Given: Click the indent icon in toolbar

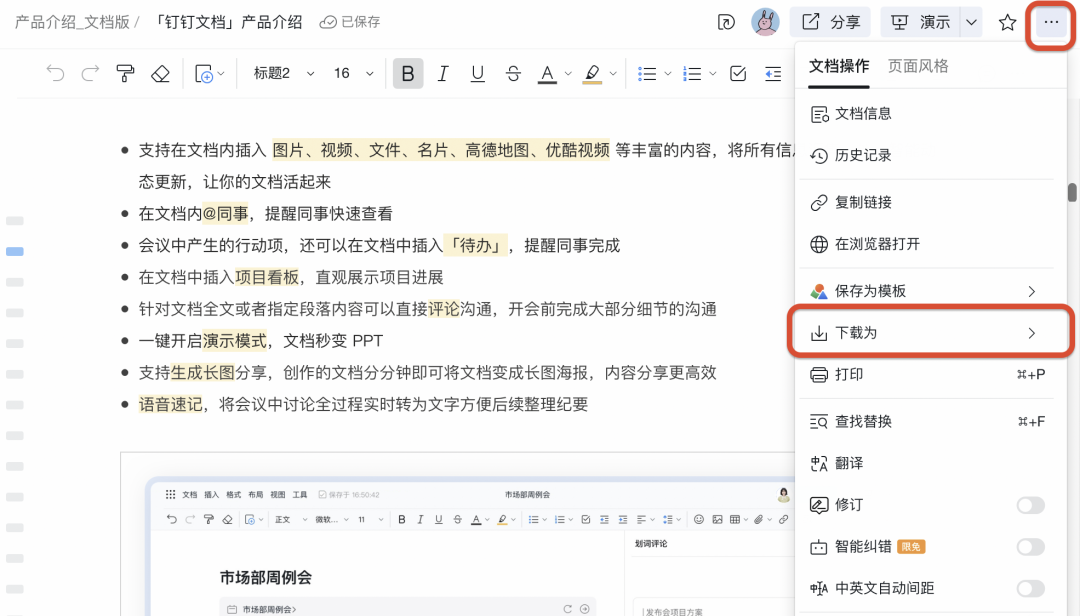Looking at the screenshot, I should point(773,73).
